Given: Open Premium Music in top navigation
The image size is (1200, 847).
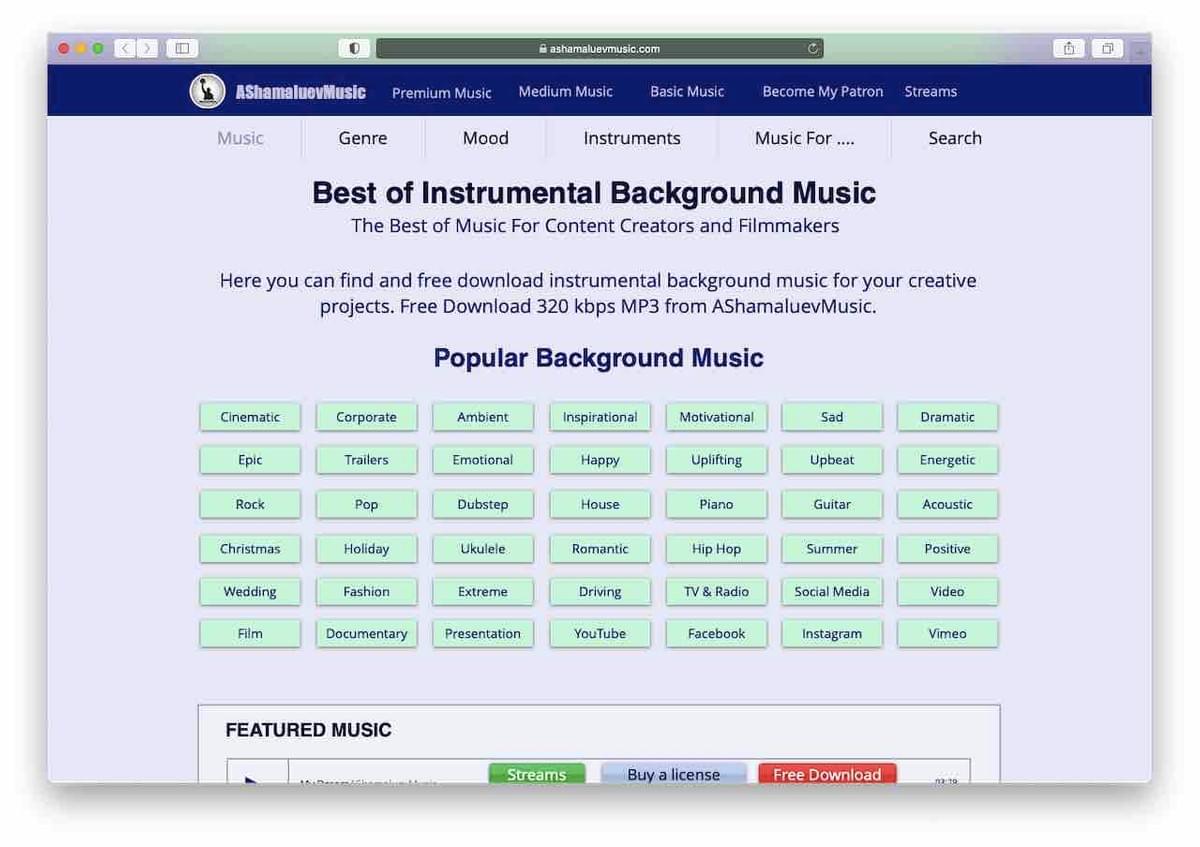Looking at the screenshot, I should tap(441, 92).
